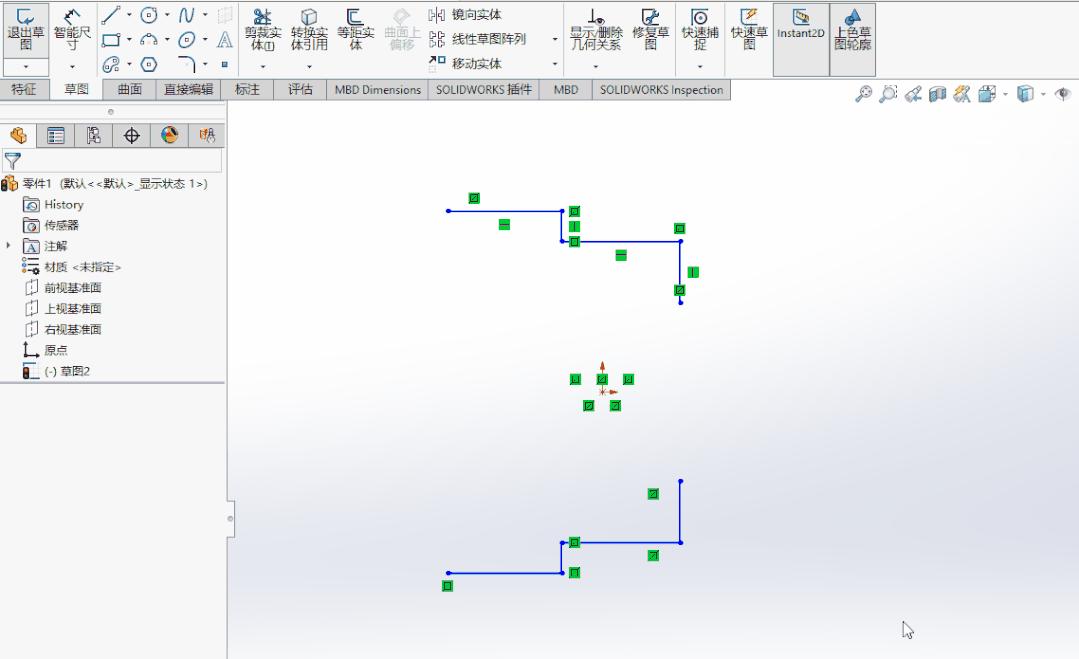The height and width of the screenshot is (659, 1079).
Task: Select the 剪裁实体 (Trim Entities) tool
Action: coord(263,35)
